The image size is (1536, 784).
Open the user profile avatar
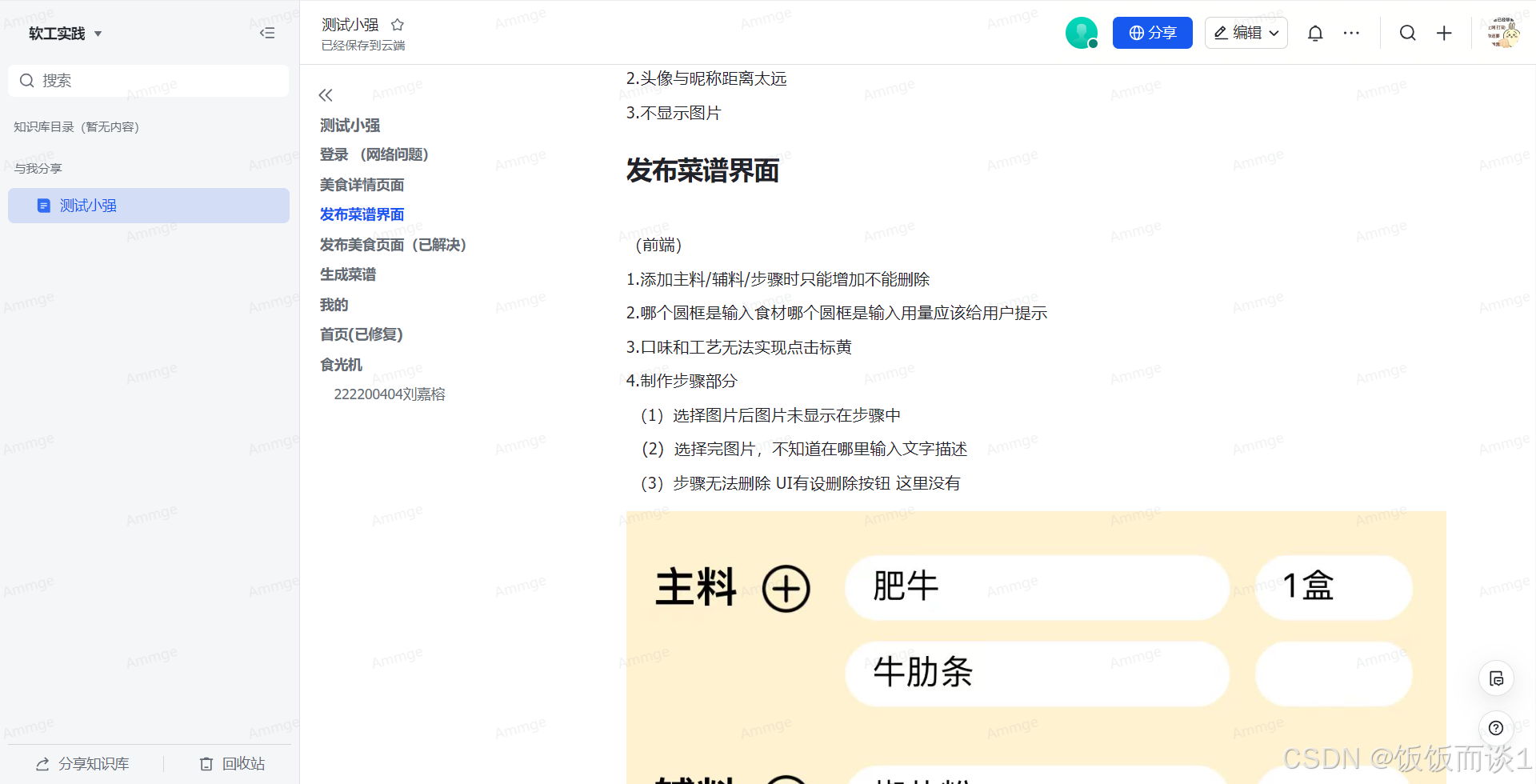pos(1504,33)
